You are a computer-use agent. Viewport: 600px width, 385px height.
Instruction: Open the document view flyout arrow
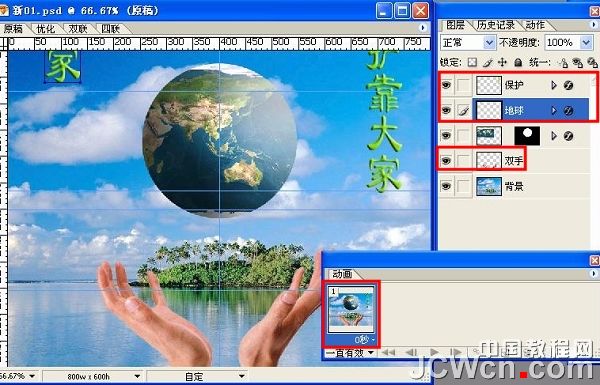click(x=422, y=28)
